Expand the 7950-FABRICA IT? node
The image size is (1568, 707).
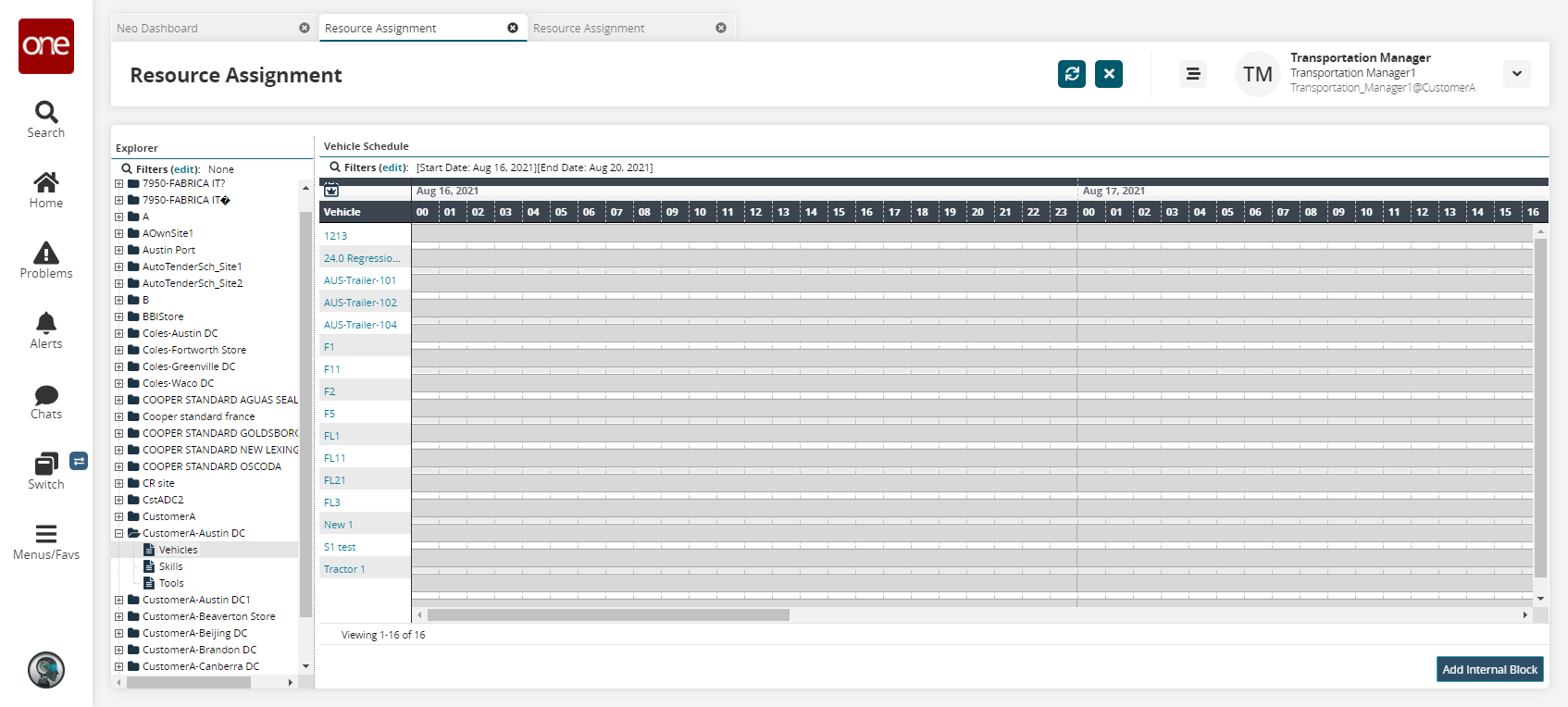(x=119, y=183)
